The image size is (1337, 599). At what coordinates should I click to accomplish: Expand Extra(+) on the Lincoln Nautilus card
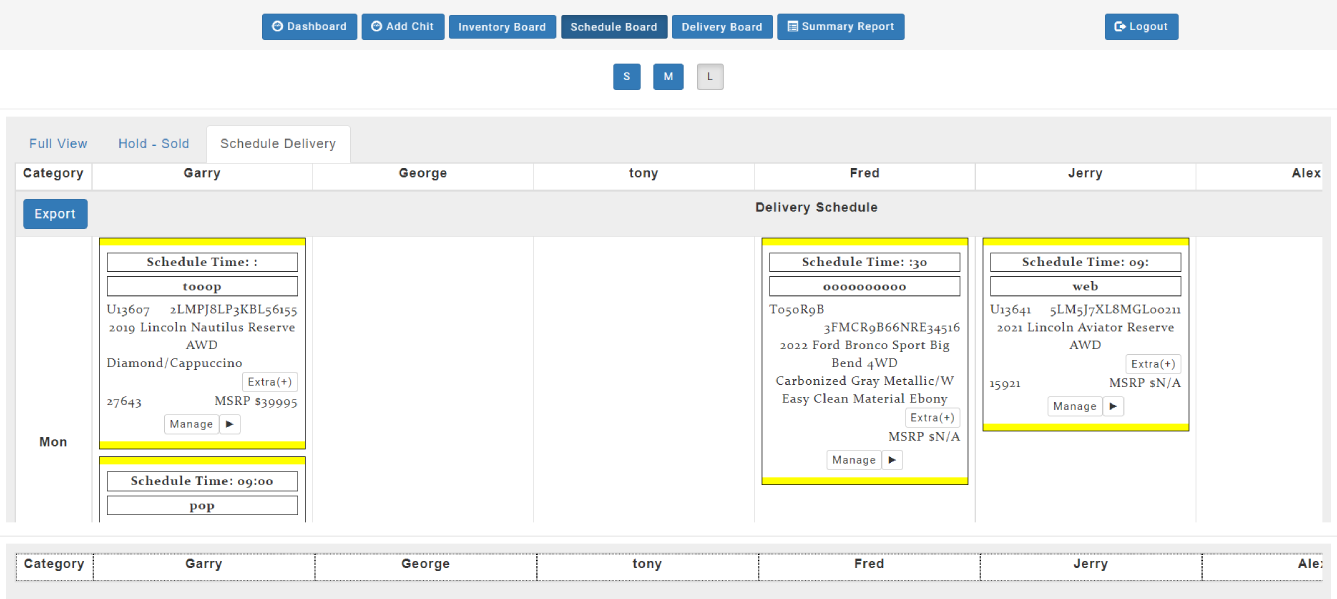tap(270, 382)
